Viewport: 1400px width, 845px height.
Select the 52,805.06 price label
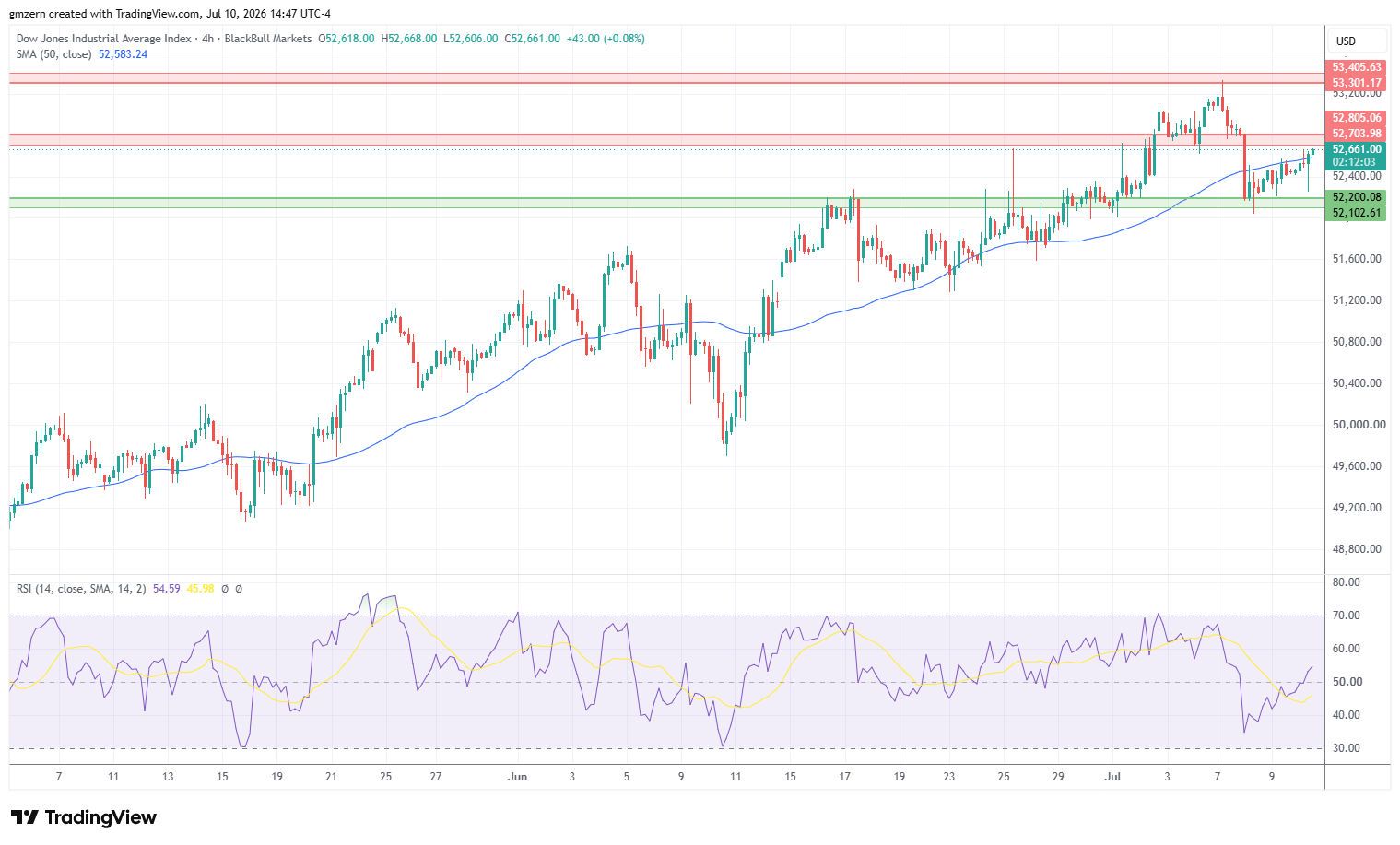click(1357, 118)
